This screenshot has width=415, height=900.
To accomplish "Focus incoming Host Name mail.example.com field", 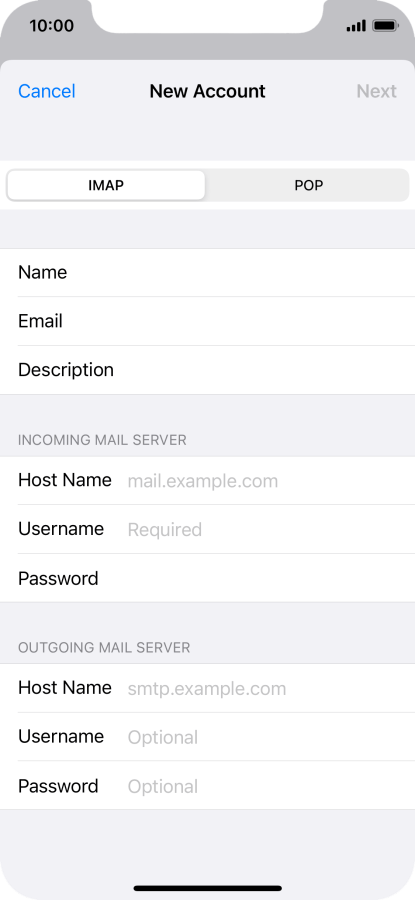I will pyautogui.click(x=207, y=480).
